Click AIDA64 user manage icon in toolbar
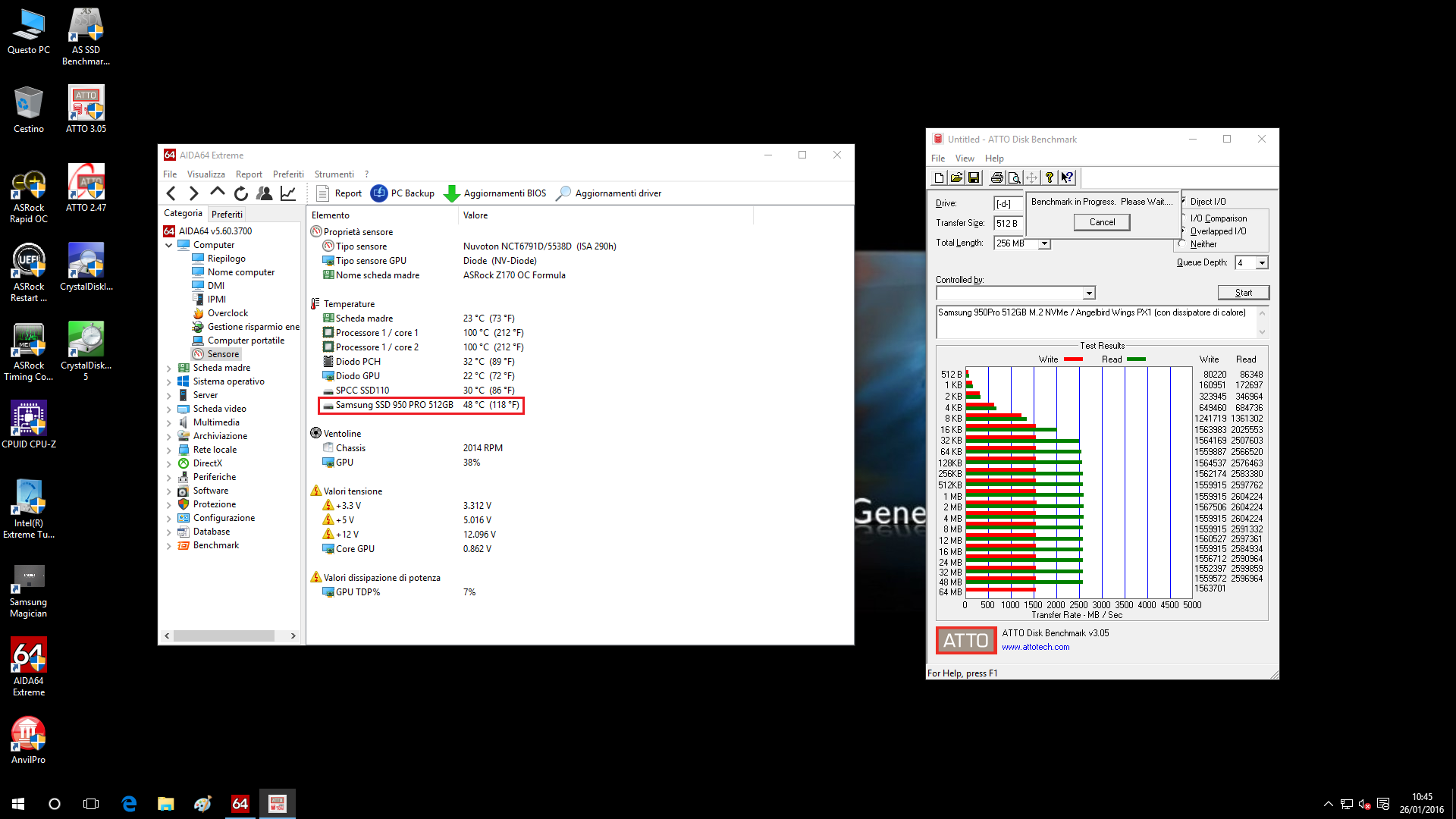Image resolution: width=1456 pixels, height=819 pixels. point(265,193)
